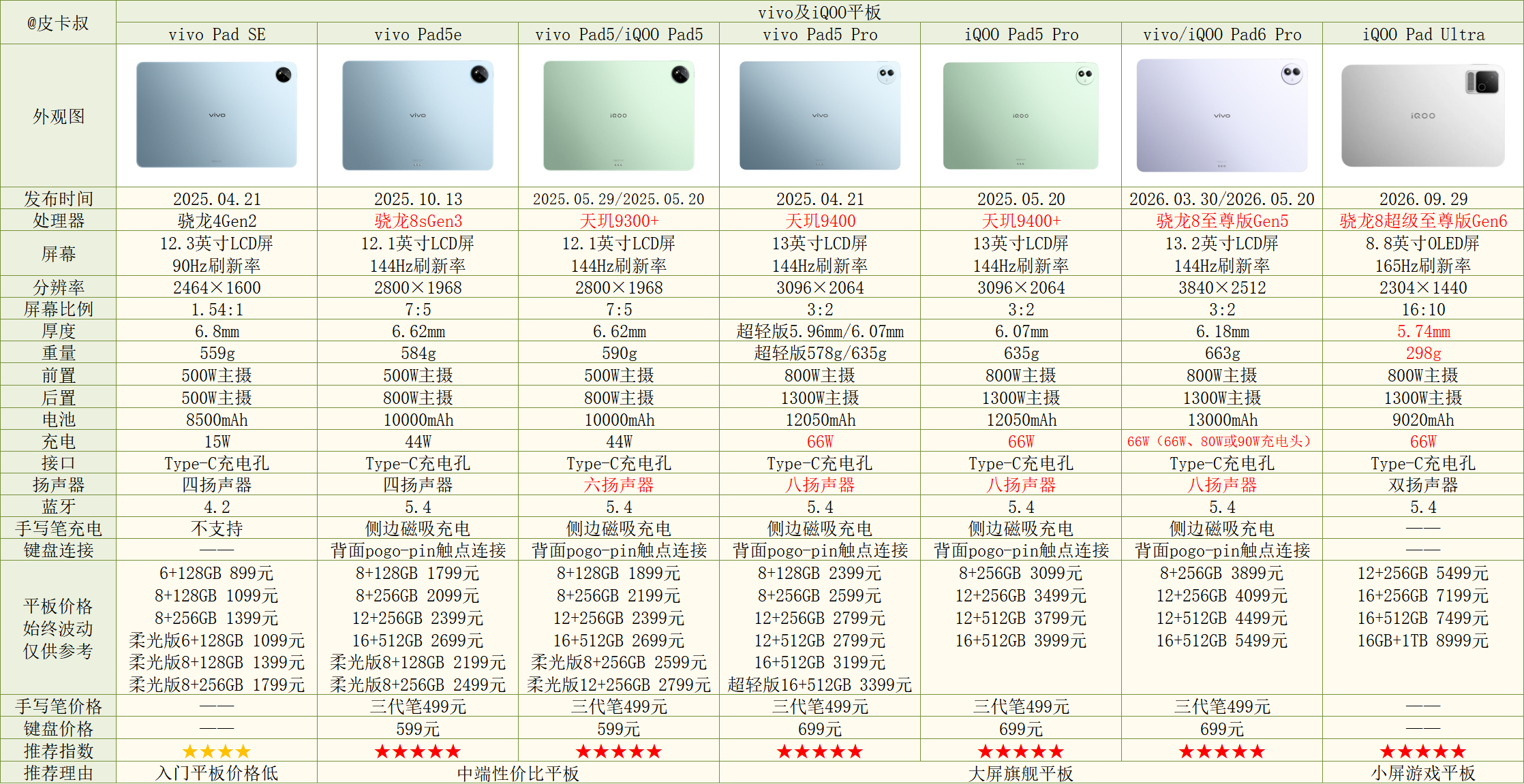Click the vivo Pad5 Pro tablet image
Image resolution: width=1524 pixels, height=784 pixels.
tap(820, 115)
